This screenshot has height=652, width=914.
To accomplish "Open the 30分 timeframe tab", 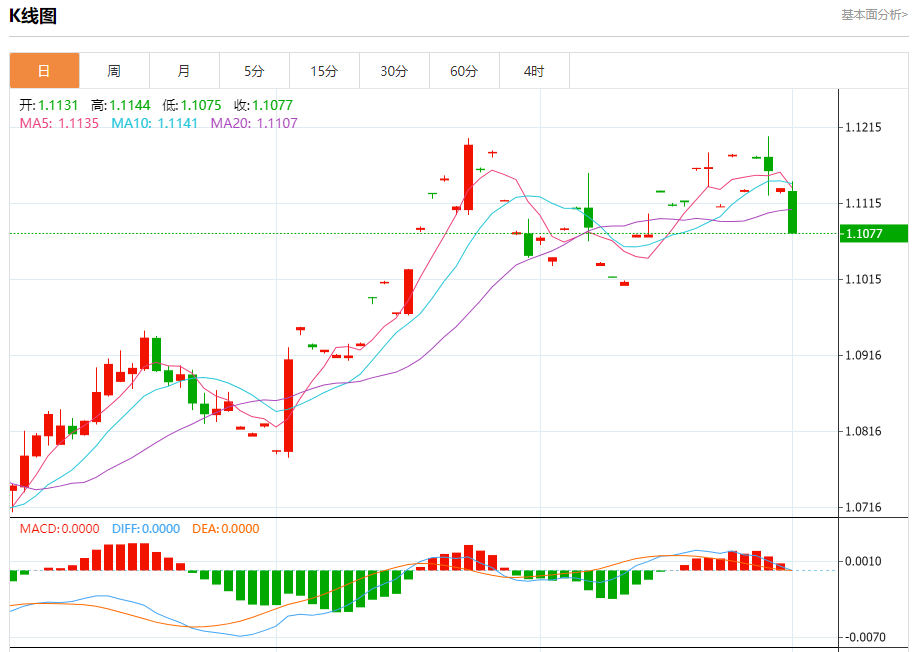I will click(394, 71).
